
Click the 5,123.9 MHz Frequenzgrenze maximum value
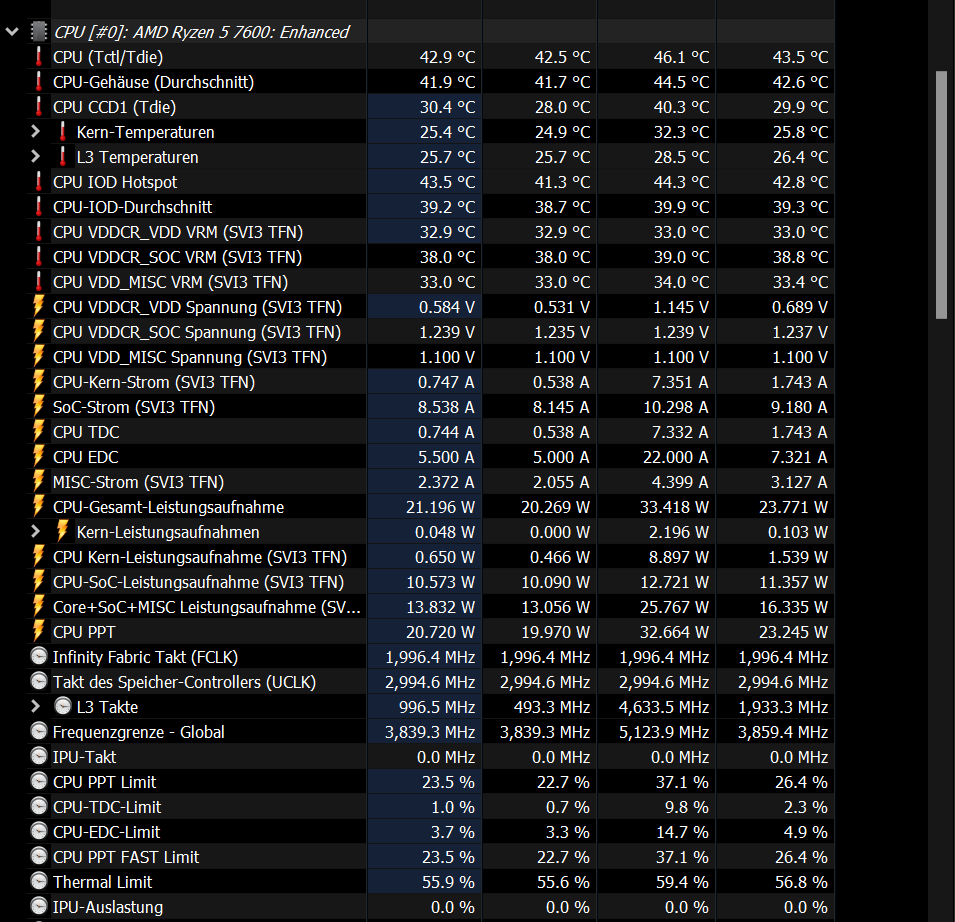pyautogui.click(x=664, y=732)
